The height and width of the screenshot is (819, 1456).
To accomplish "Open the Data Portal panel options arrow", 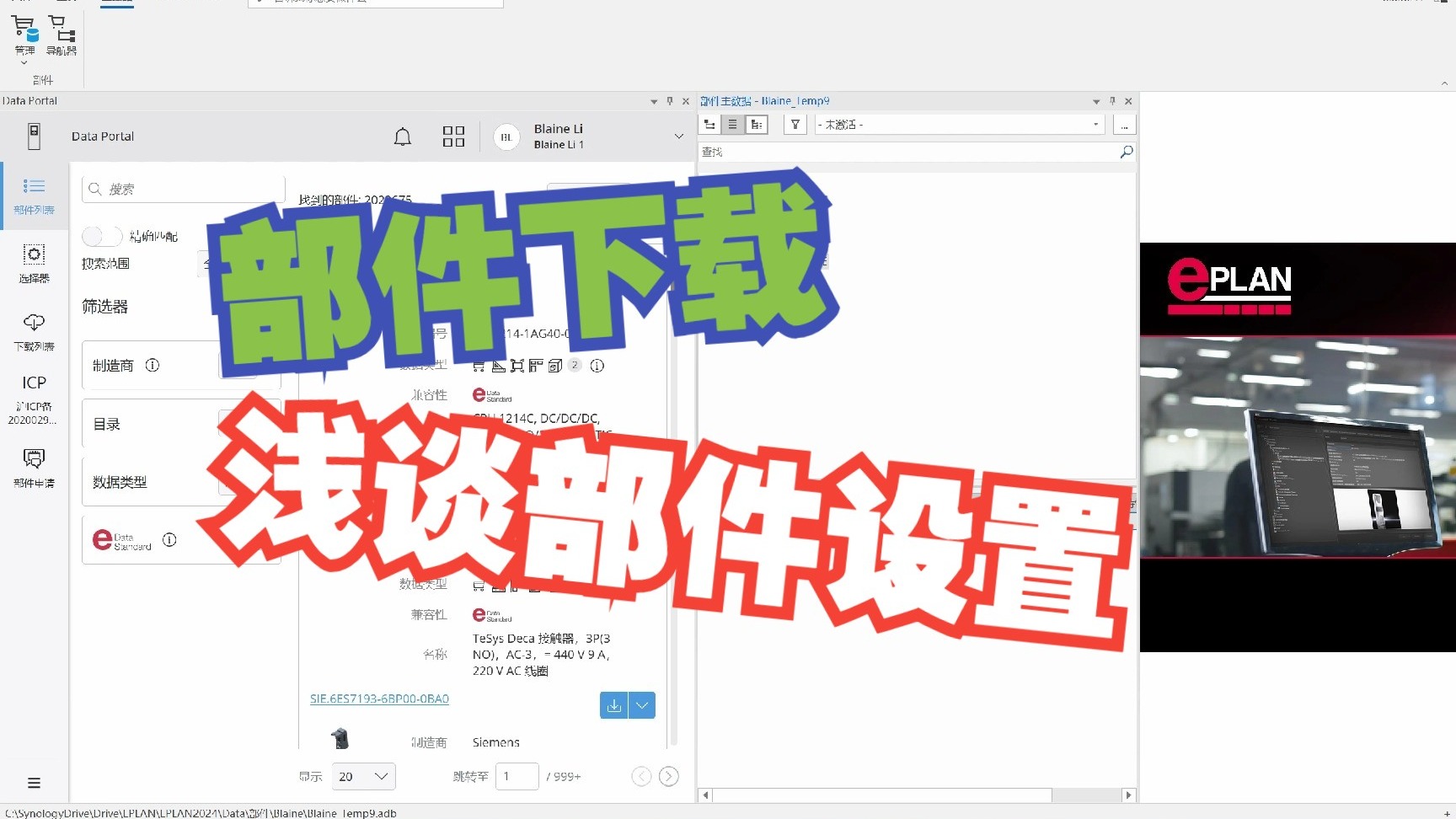I will click(x=654, y=101).
